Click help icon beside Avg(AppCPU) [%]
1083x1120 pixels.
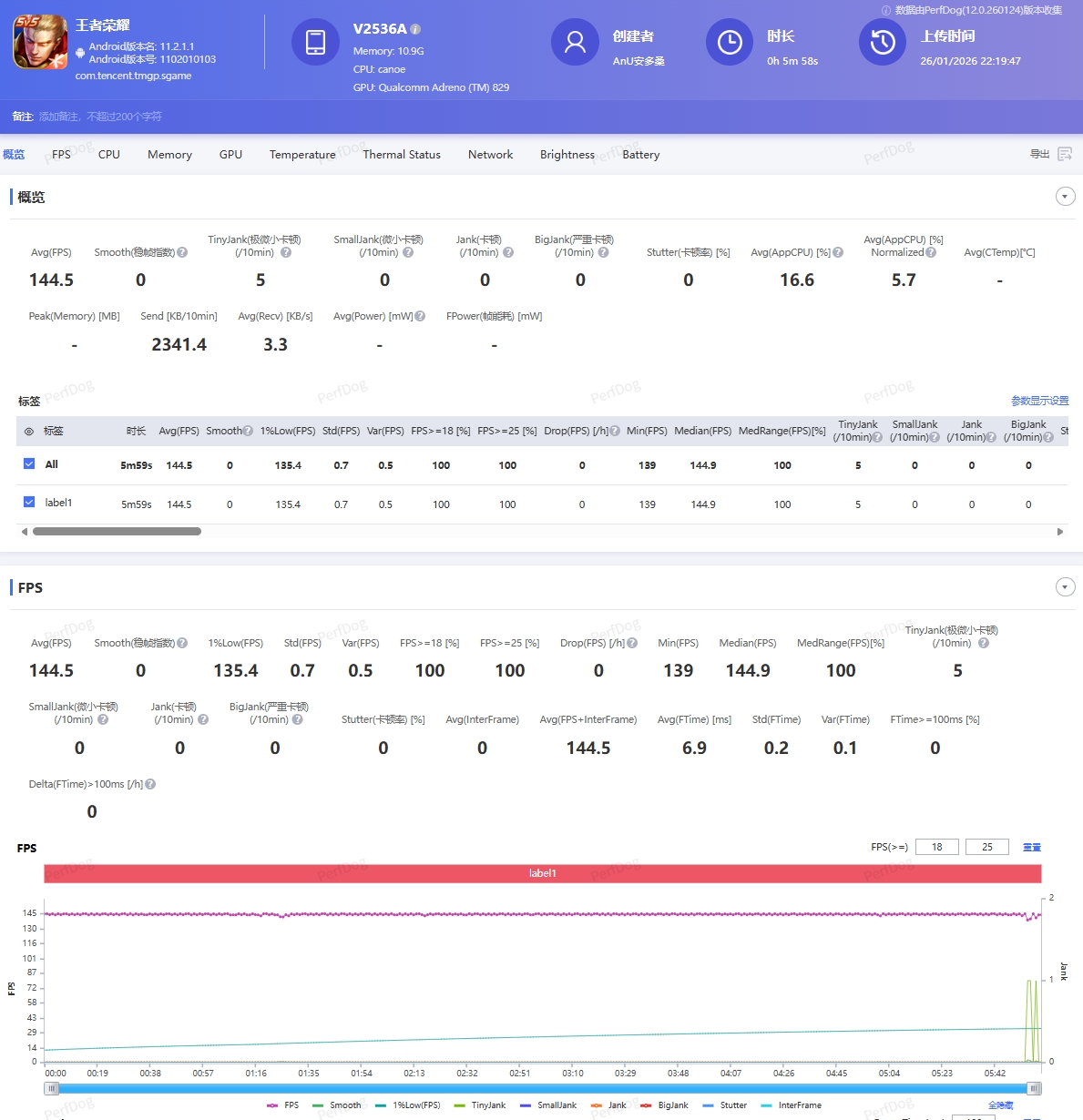click(x=838, y=252)
